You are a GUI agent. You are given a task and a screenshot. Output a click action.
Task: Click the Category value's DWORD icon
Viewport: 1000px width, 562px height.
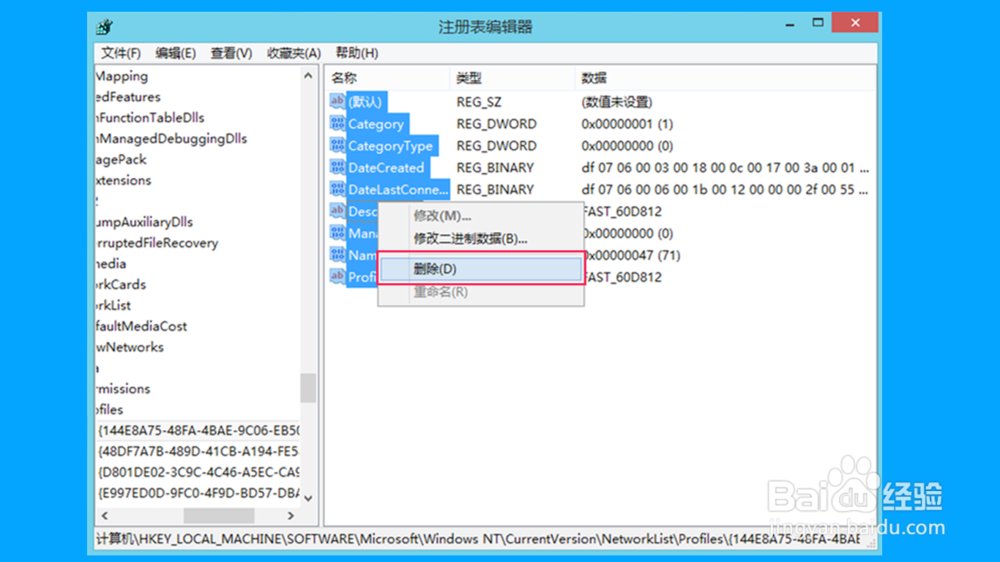(x=337, y=123)
